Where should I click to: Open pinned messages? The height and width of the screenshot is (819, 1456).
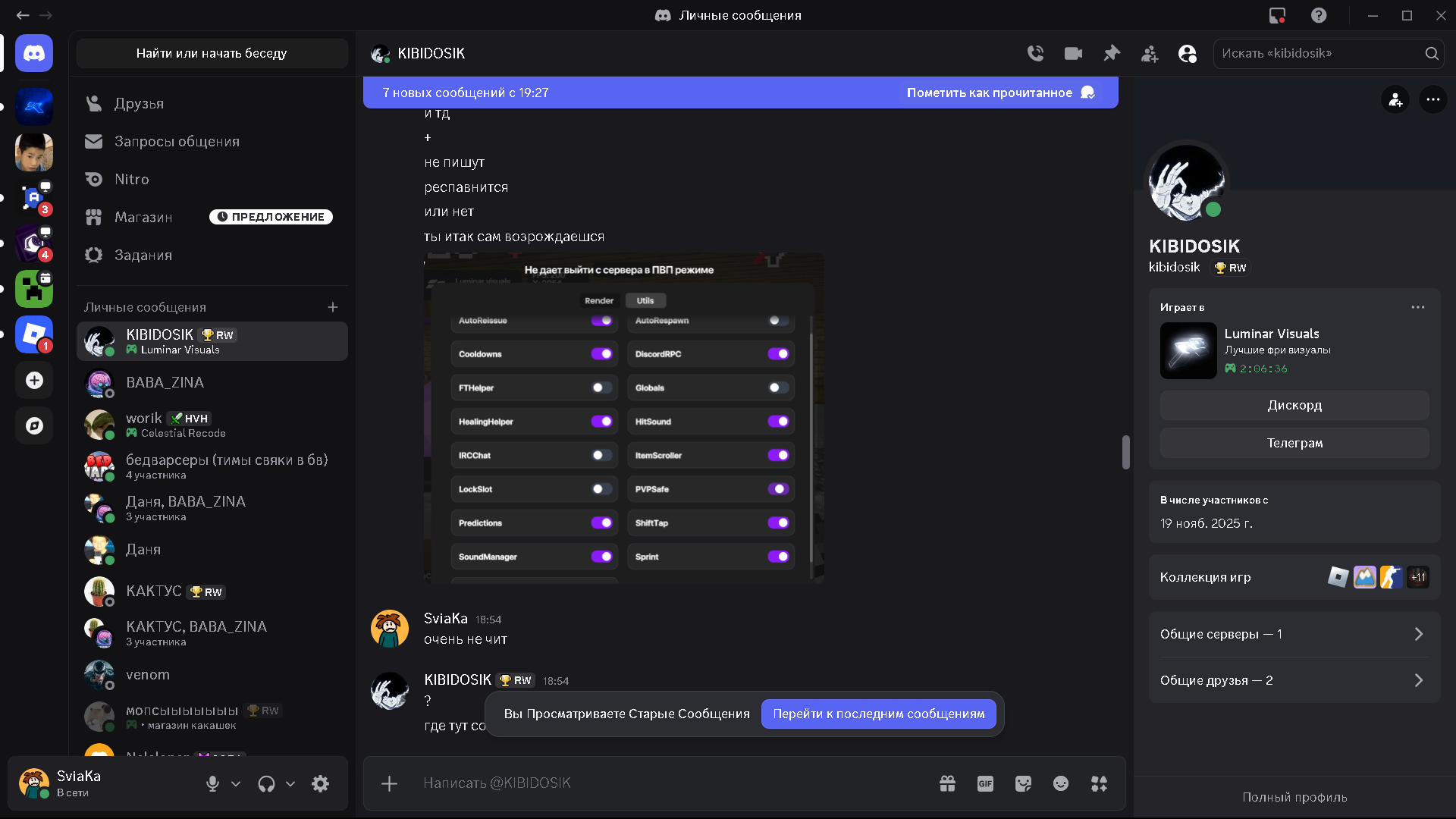click(x=1112, y=53)
